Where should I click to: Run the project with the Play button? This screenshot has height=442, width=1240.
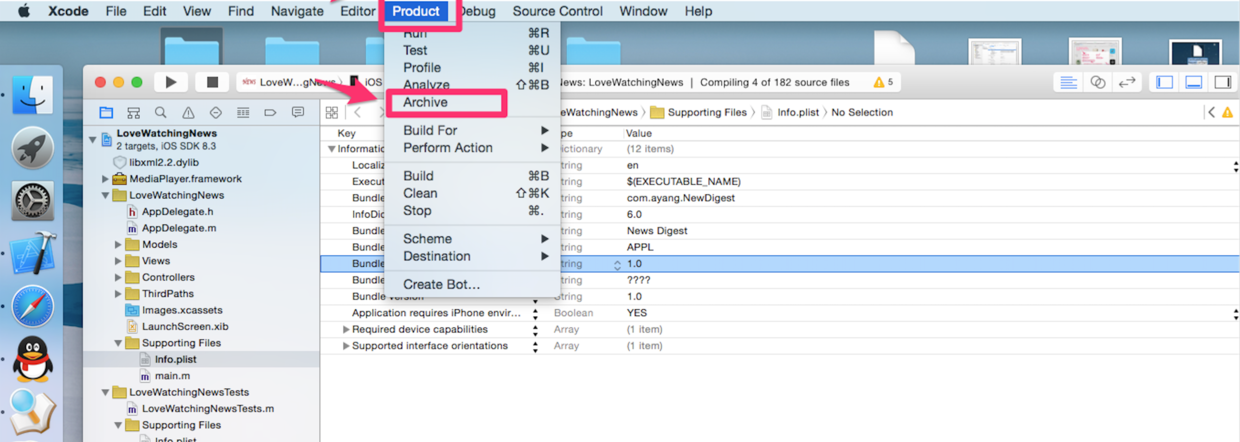pyautogui.click(x=171, y=82)
